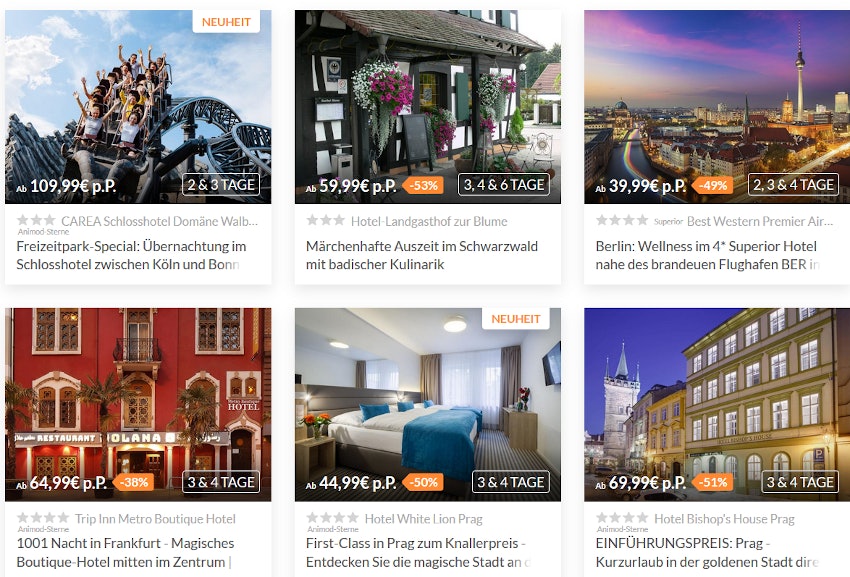The width and height of the screenshot is (850, 577).
Task: Click the -51% discount badge
Action: (713, 482)
